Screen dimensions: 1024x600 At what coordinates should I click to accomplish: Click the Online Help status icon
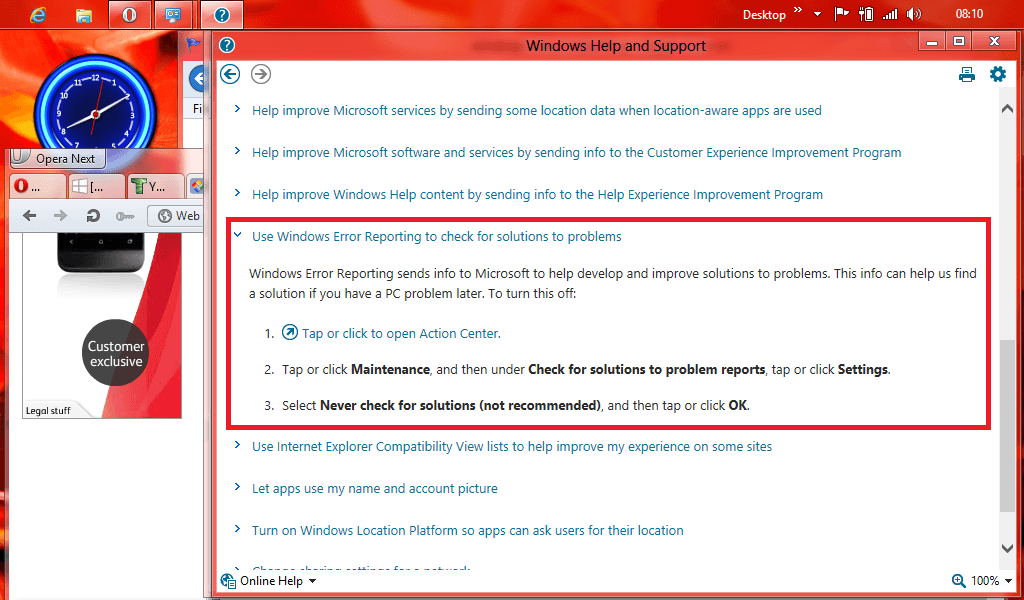[228, 580]
